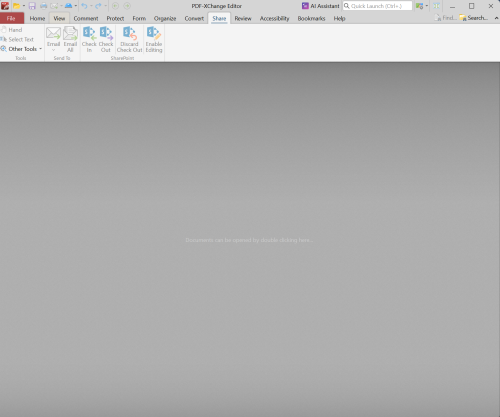This screenshot has width=500, height=417.
Task: Expand the quick access email dropdown arrow
Action: click(x=61, y=6)
